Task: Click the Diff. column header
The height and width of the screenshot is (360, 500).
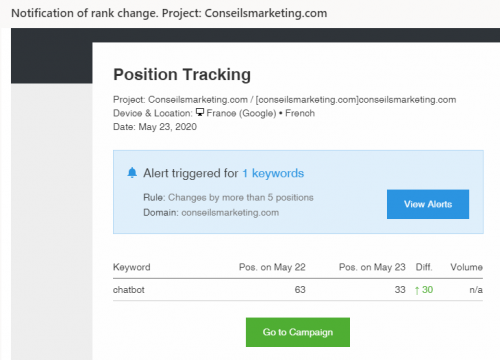Action: pos(424,267)
